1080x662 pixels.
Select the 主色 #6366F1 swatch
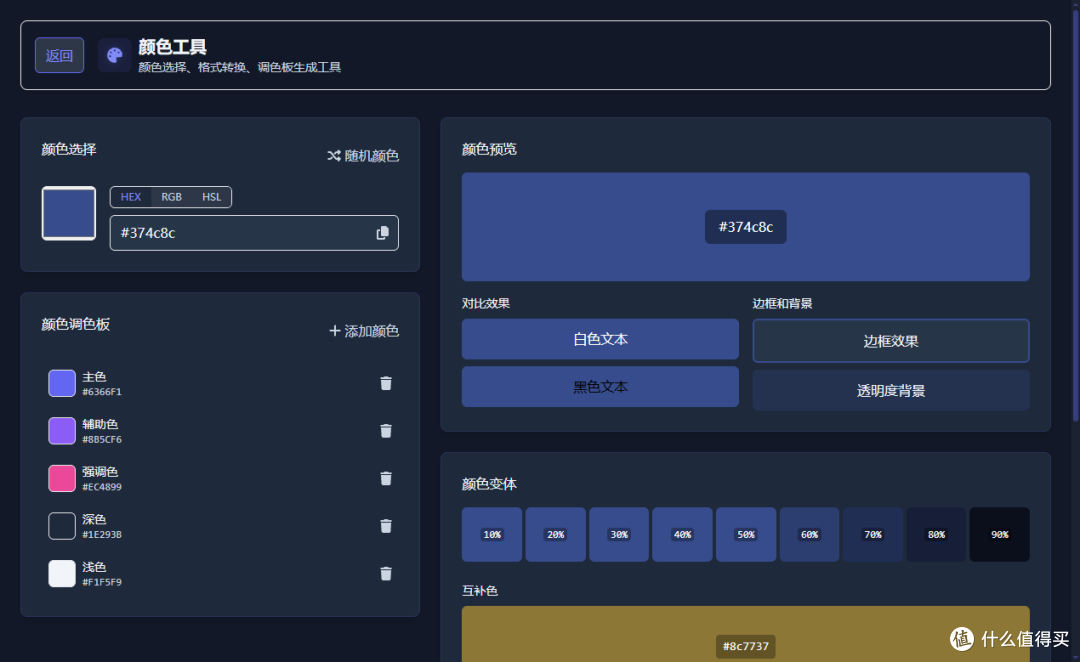tap(61, 383)
